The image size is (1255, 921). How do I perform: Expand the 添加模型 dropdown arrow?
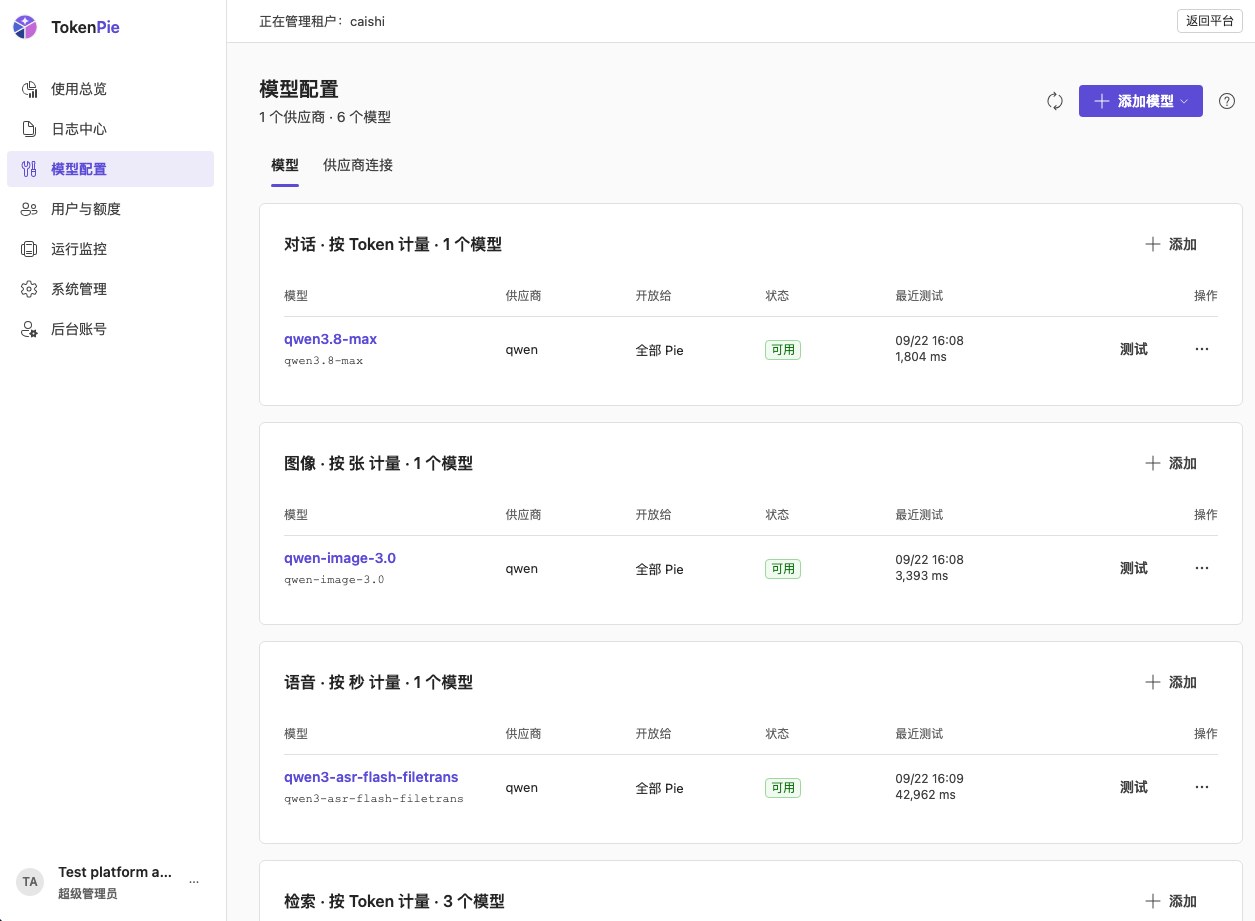[x=1185, y=101]
